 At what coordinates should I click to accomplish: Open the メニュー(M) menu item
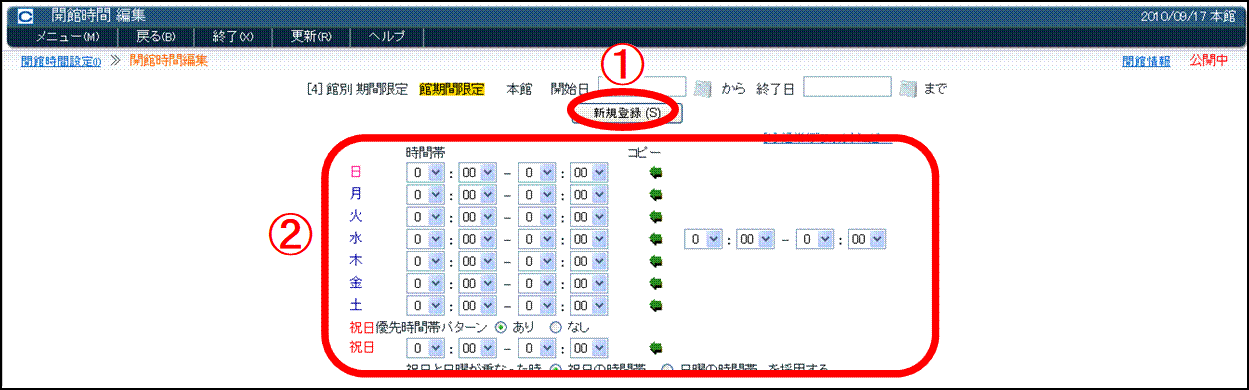click(68, 37)
